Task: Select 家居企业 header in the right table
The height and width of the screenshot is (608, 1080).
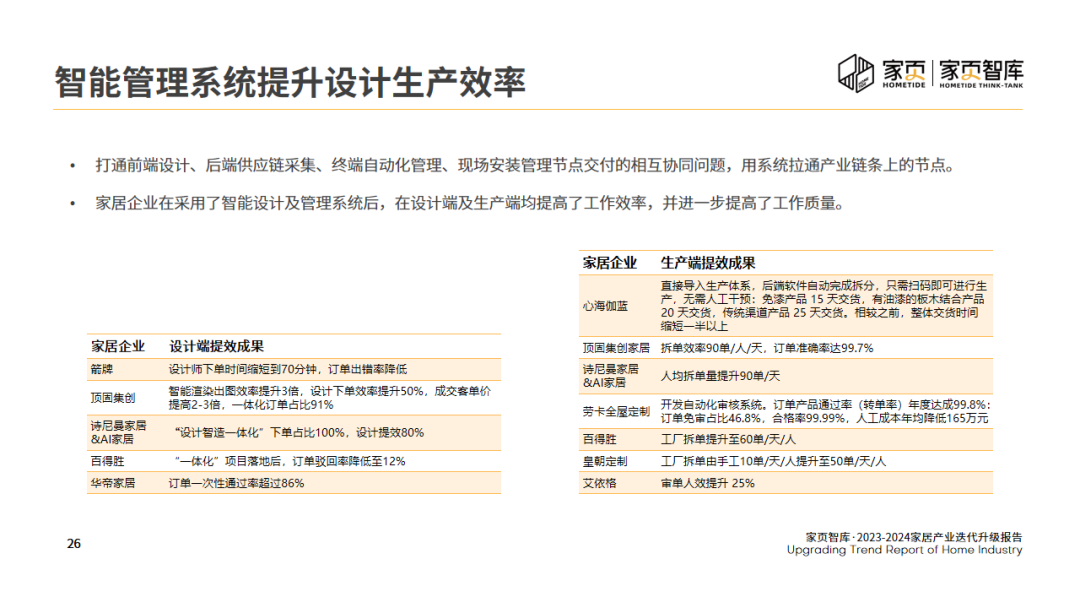Action: click(610, 263)
